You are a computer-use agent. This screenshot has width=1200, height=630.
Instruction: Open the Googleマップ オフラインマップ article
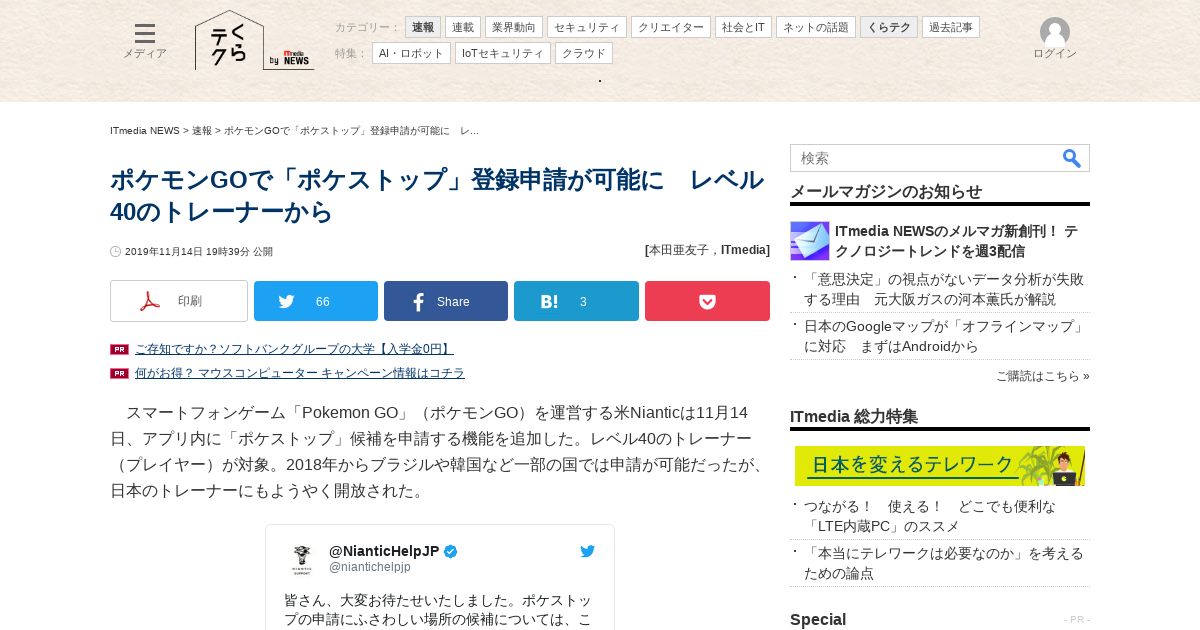tap(944, 336)
